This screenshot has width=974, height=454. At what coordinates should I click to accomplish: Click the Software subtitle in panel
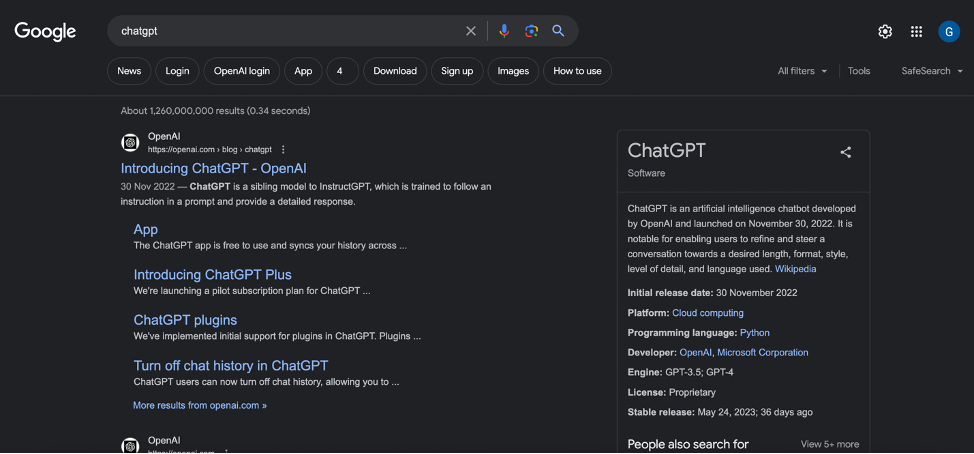point(646,173)
